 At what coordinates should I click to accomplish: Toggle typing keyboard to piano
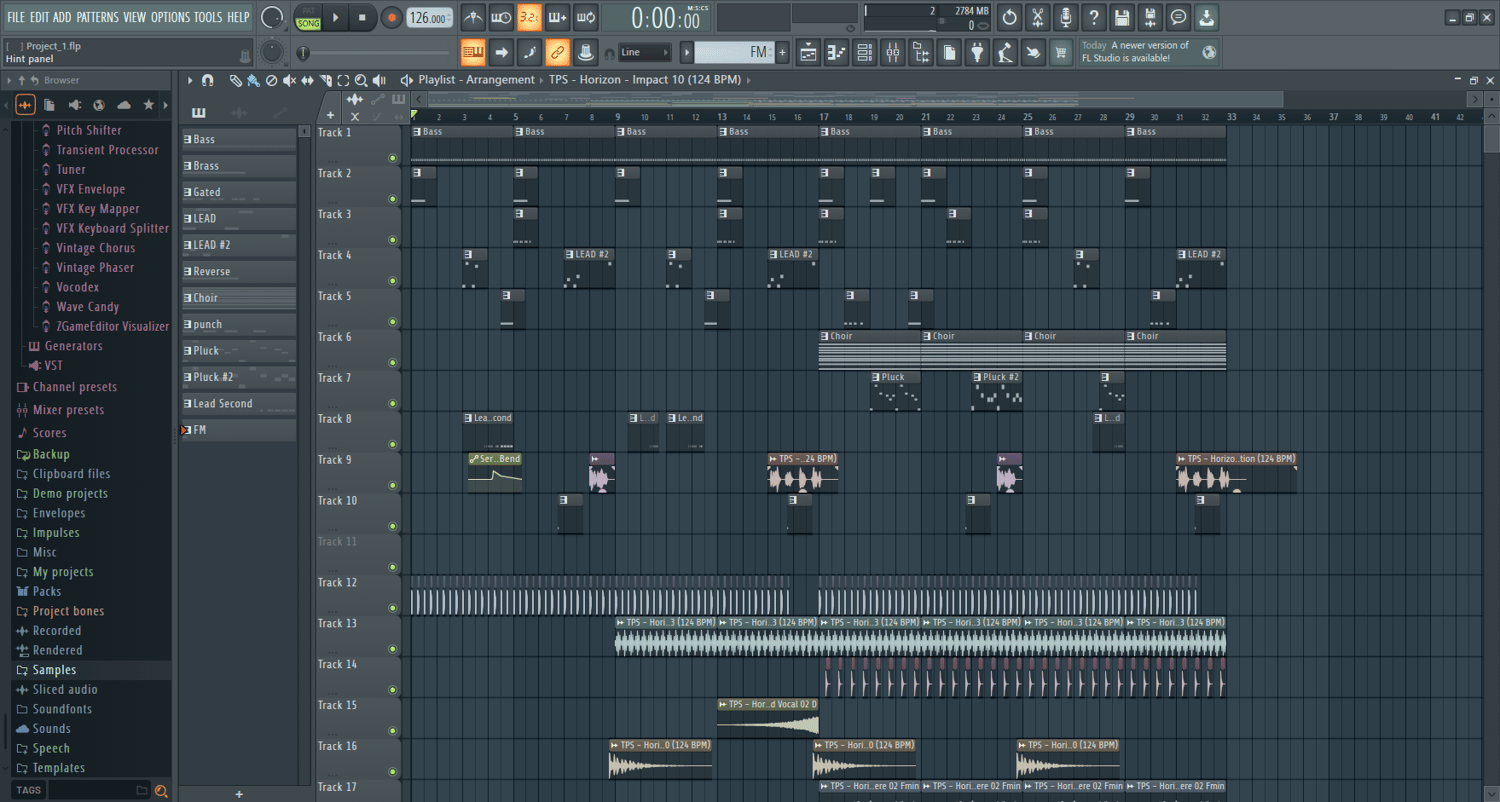coord(473,52)
